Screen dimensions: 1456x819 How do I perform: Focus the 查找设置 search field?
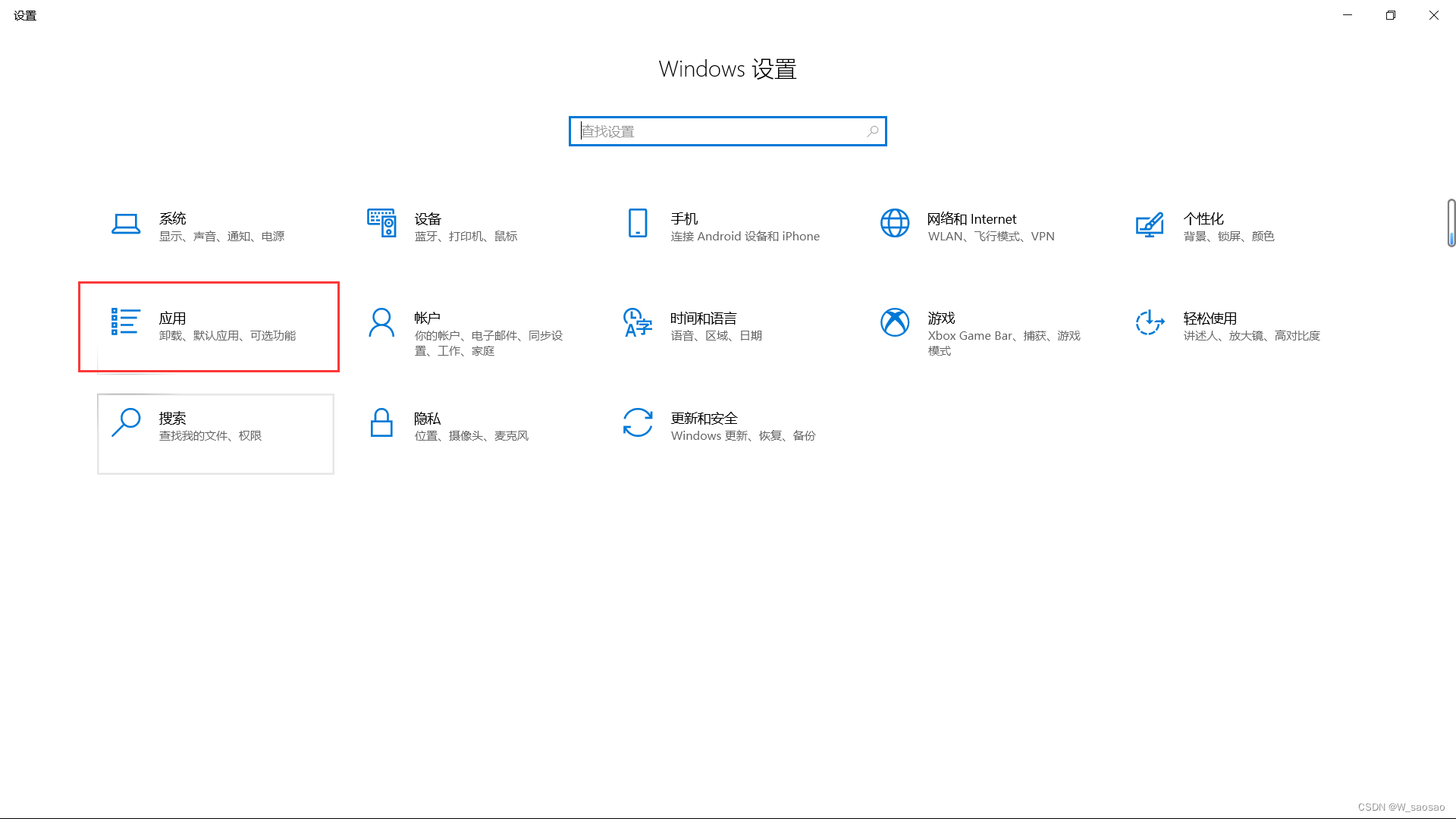point(713,131)
